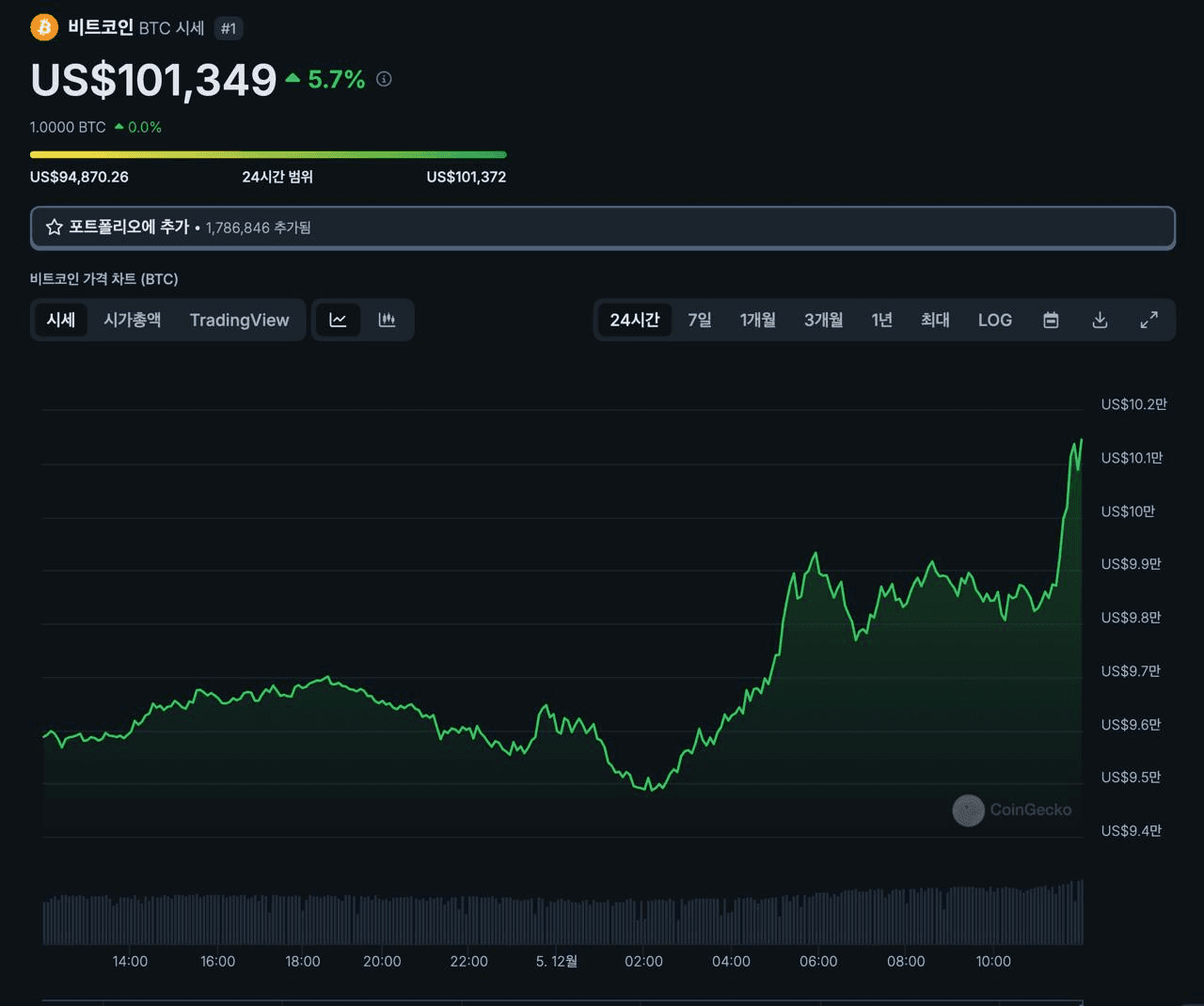Select the 24시간 time range
The width and height of the screenshot is (1204, 1006).
635,320
